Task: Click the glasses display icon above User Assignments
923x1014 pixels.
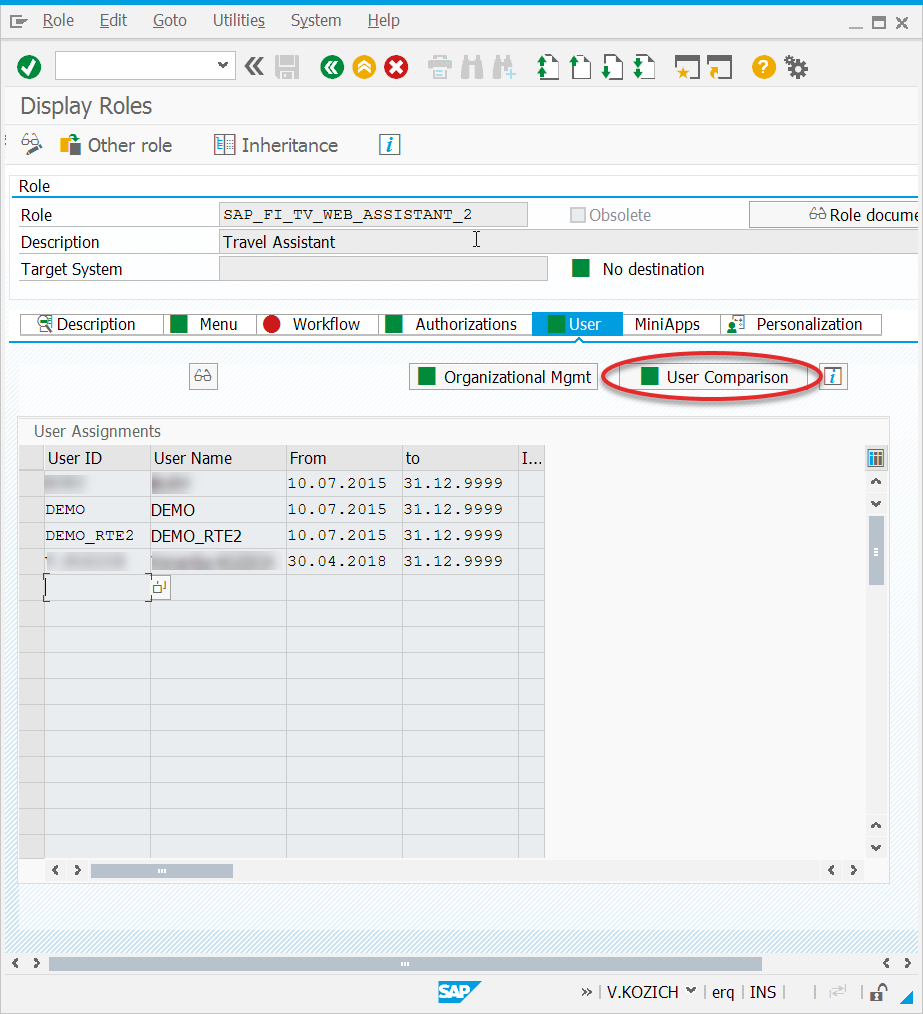Action: [203, 376]
